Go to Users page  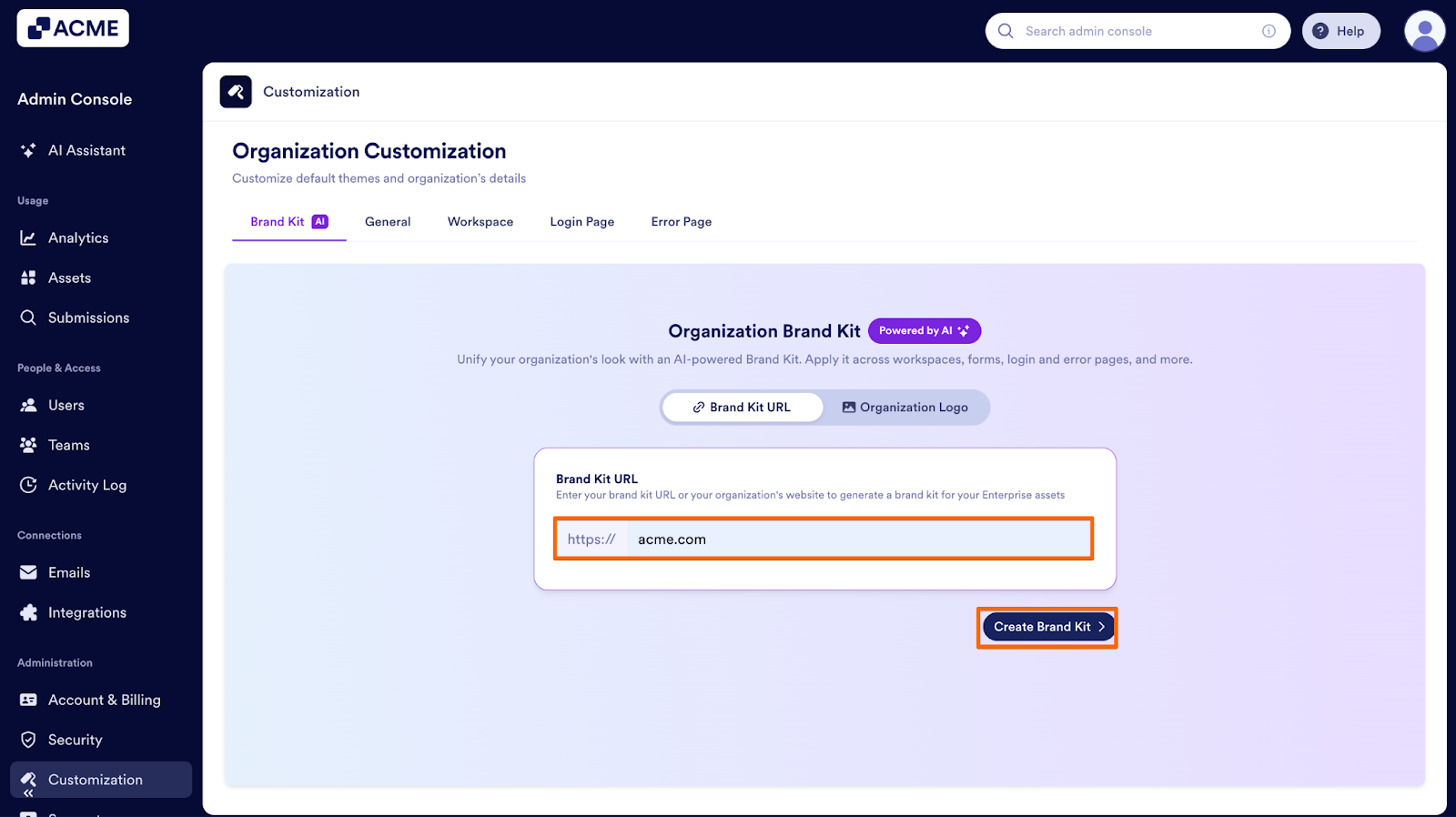(101, 405)
